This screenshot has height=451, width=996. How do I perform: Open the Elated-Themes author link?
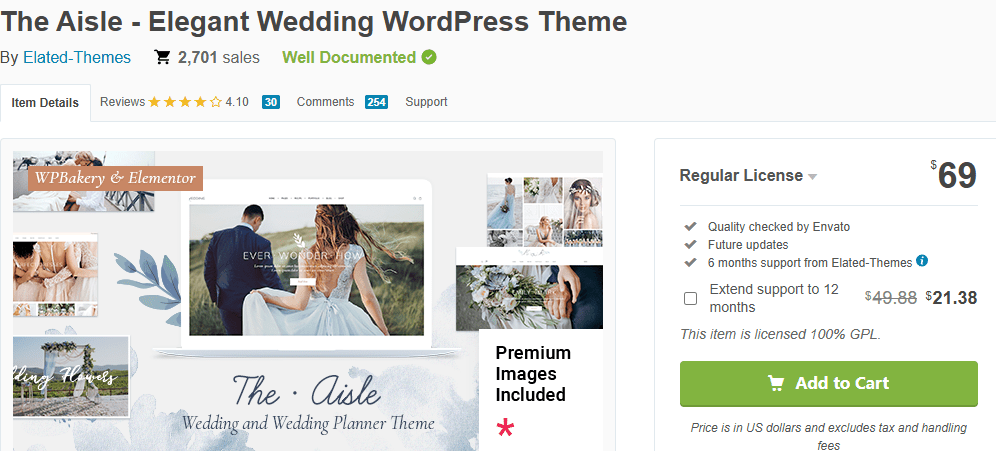coord(77,58)
